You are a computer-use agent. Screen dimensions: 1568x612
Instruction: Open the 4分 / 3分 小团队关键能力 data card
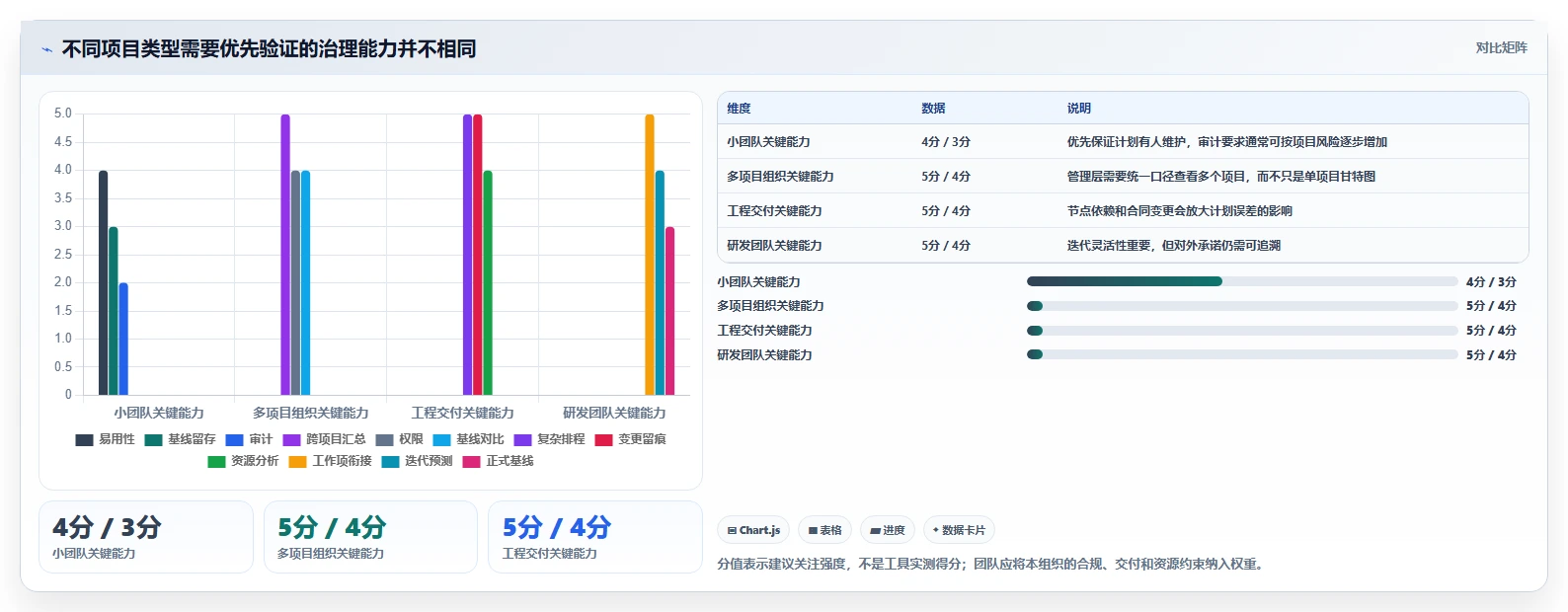click(x=146, y=537)
